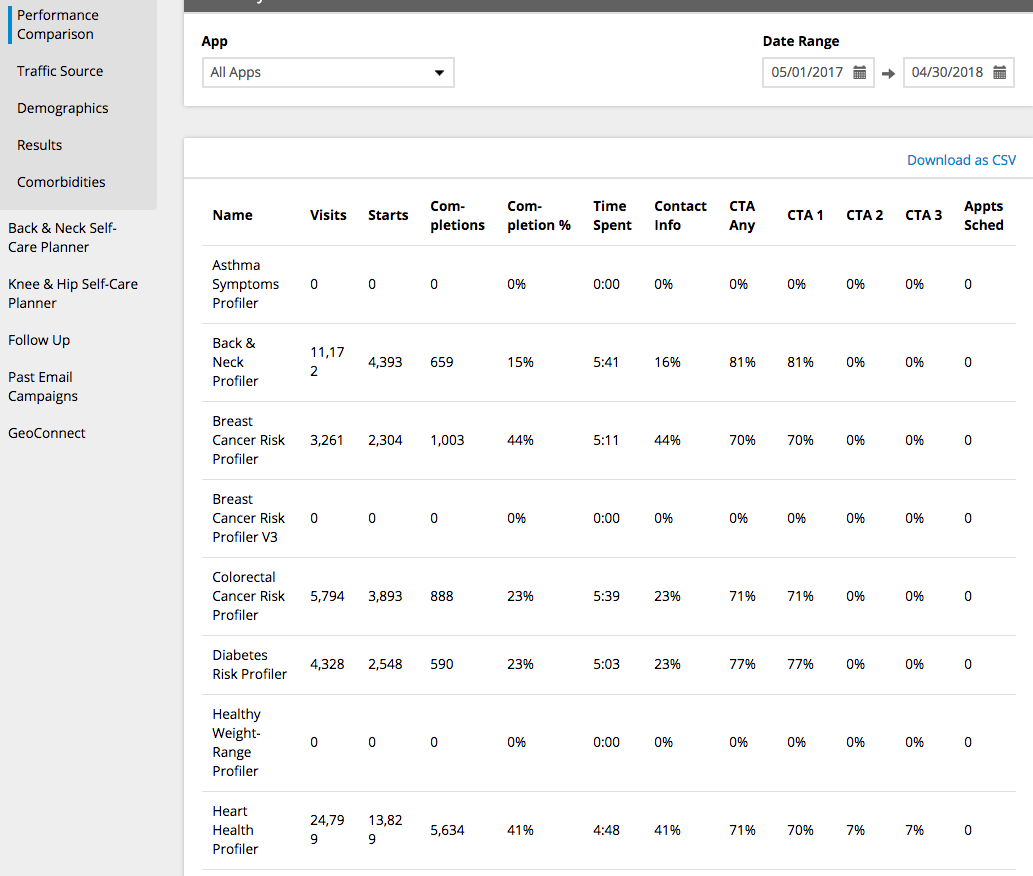This screenshot has width=1033, height=876.
Task: Select Healthy Weight-Range Profiler name
Action: point(237,742)
